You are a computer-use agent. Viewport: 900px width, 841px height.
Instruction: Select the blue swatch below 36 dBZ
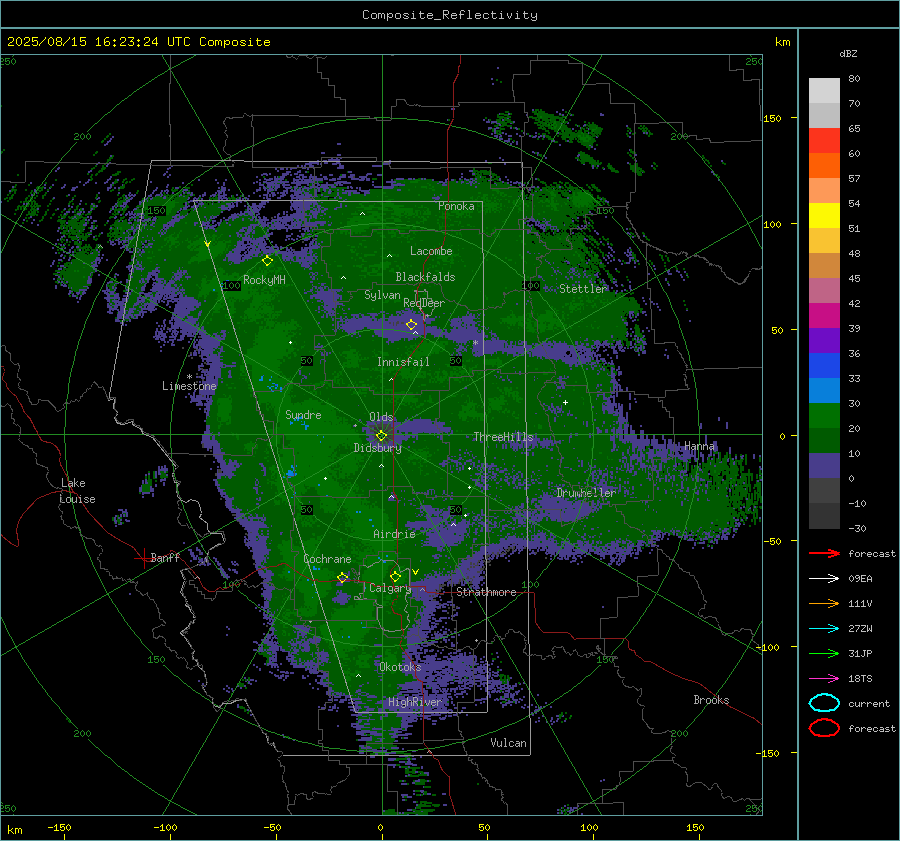click(824, 365)
